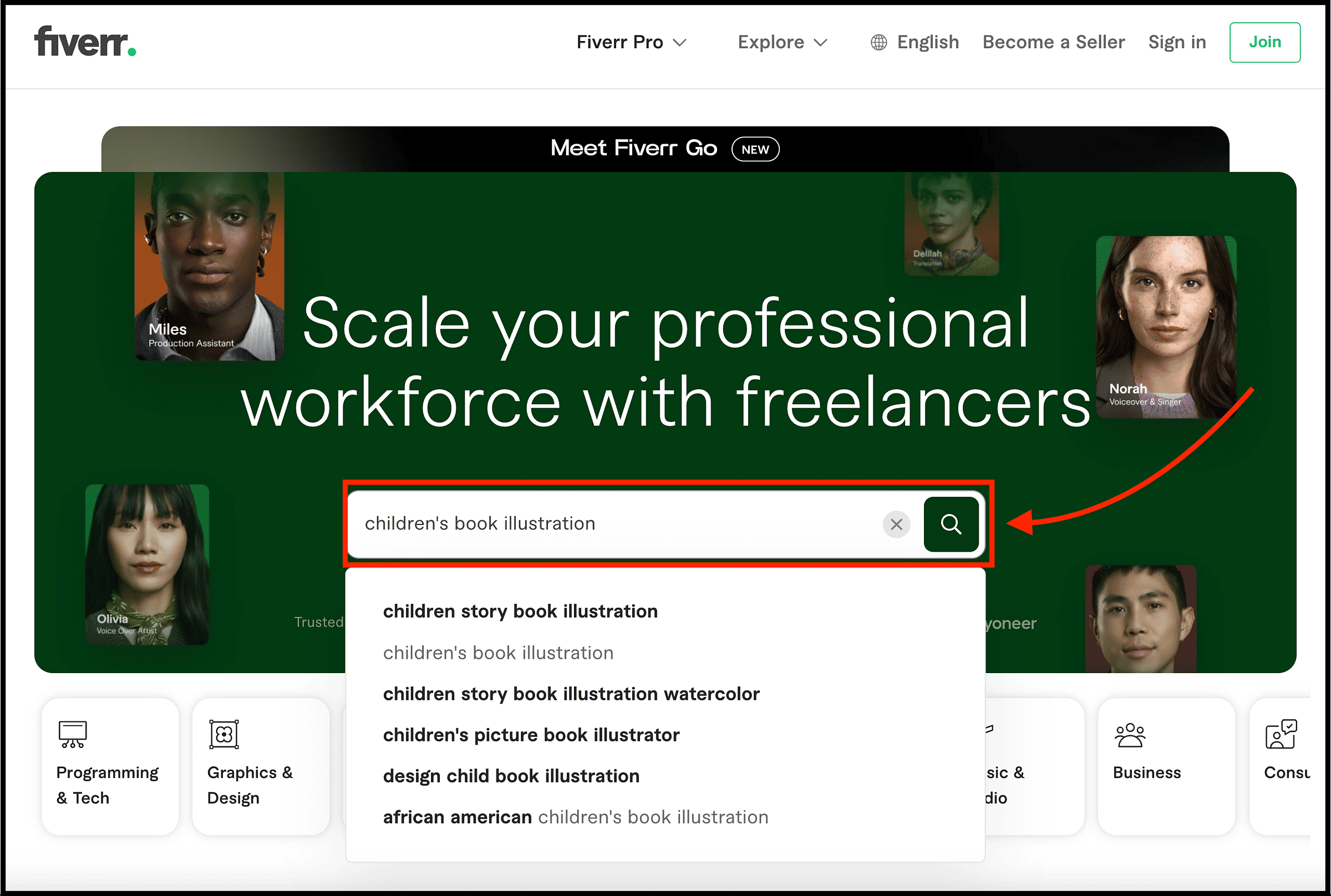The image size is (1331, 896).
Task: Select suggestion children story book illustration
Action: [x=520, y=612]
